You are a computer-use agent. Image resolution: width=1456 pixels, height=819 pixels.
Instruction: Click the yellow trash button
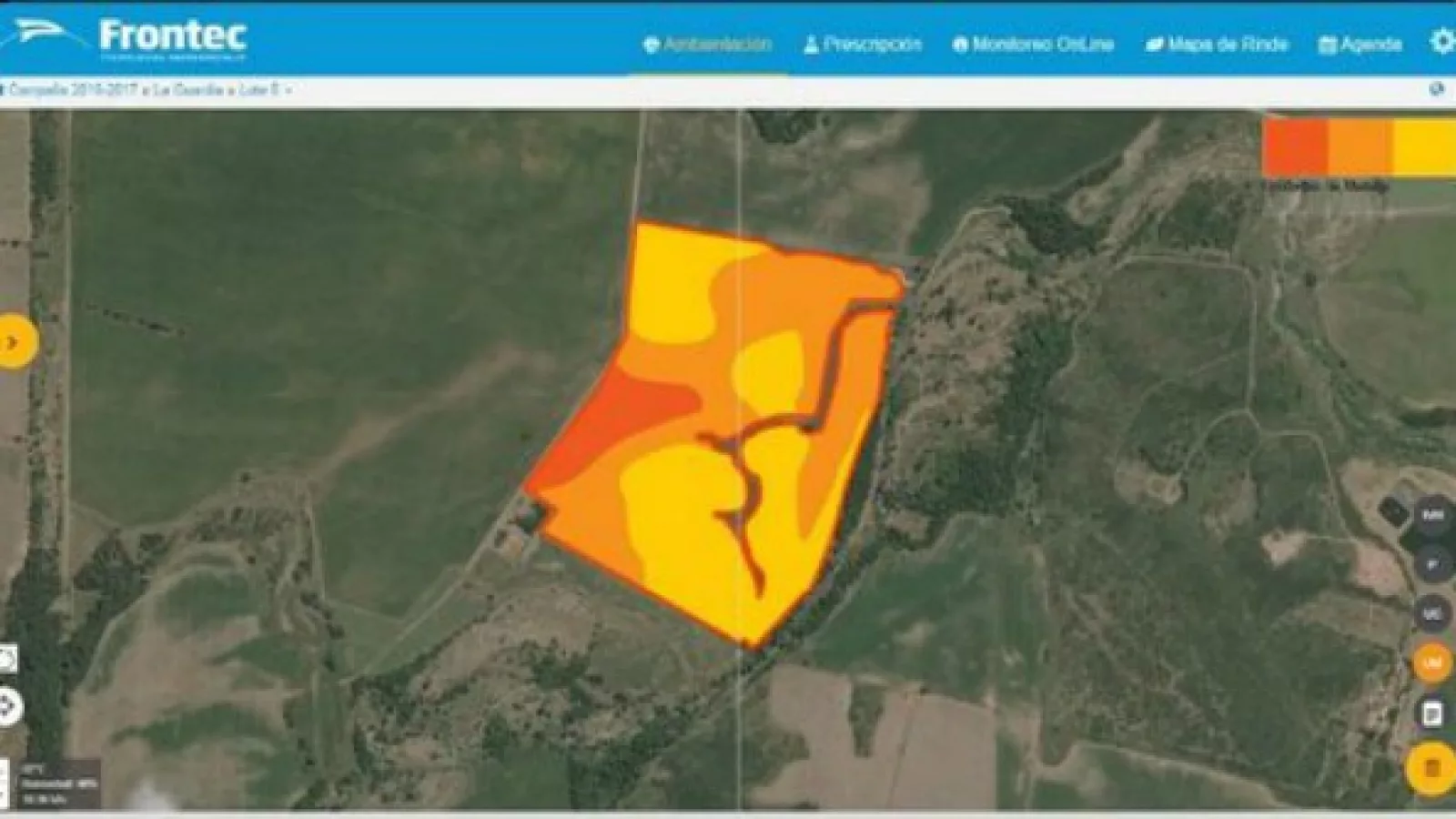pyautogui.click(x=1431, y=769)
